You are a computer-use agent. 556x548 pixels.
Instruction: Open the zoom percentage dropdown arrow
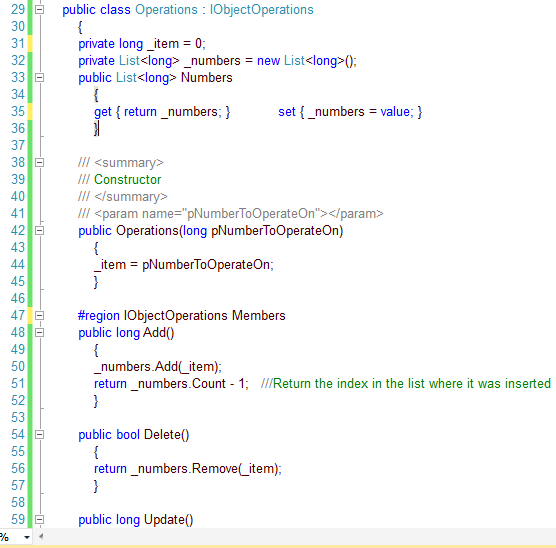[27, 537]
